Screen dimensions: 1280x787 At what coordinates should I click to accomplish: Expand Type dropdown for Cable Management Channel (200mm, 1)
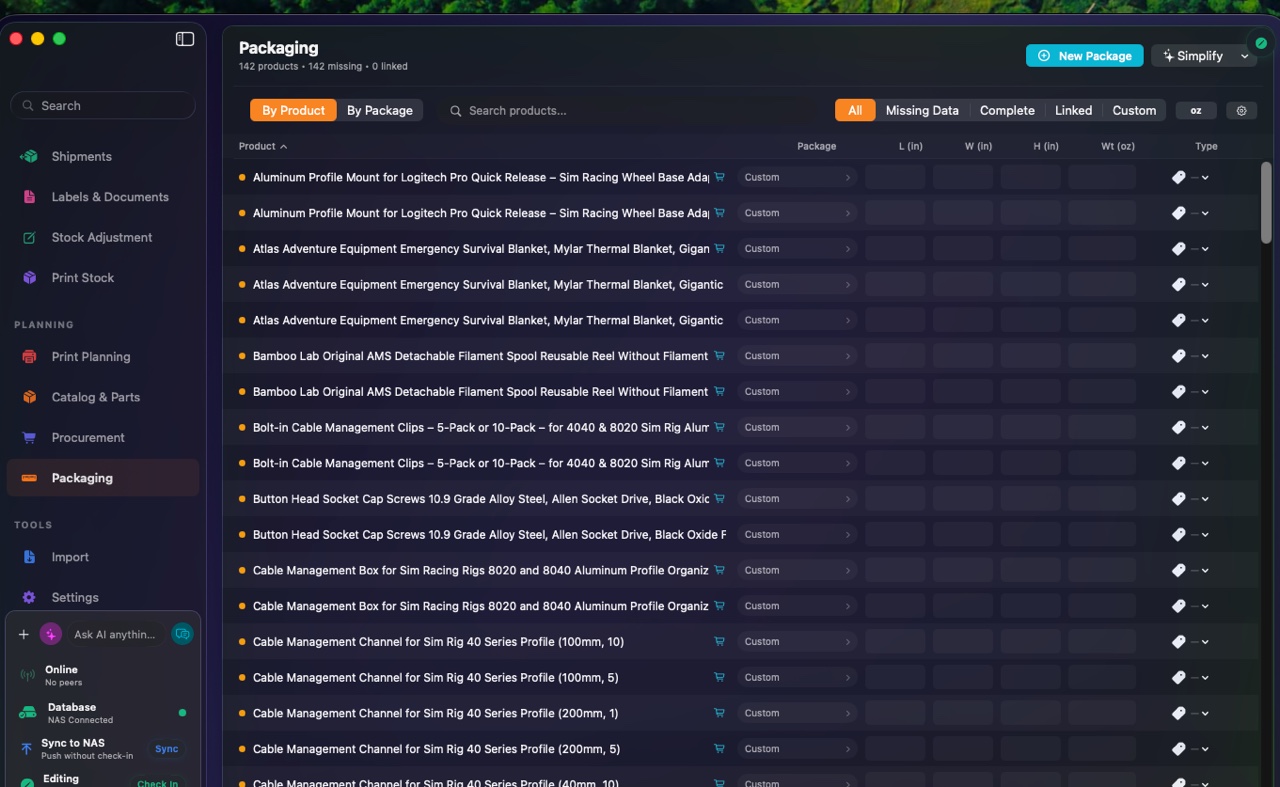click(x=1205, y=713)
